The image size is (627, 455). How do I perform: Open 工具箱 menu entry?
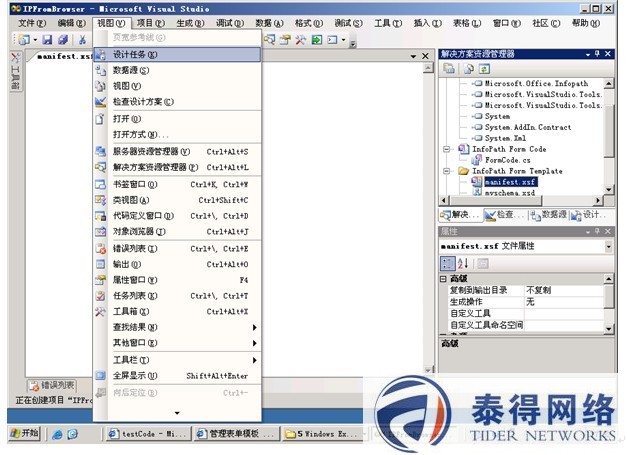177,311
